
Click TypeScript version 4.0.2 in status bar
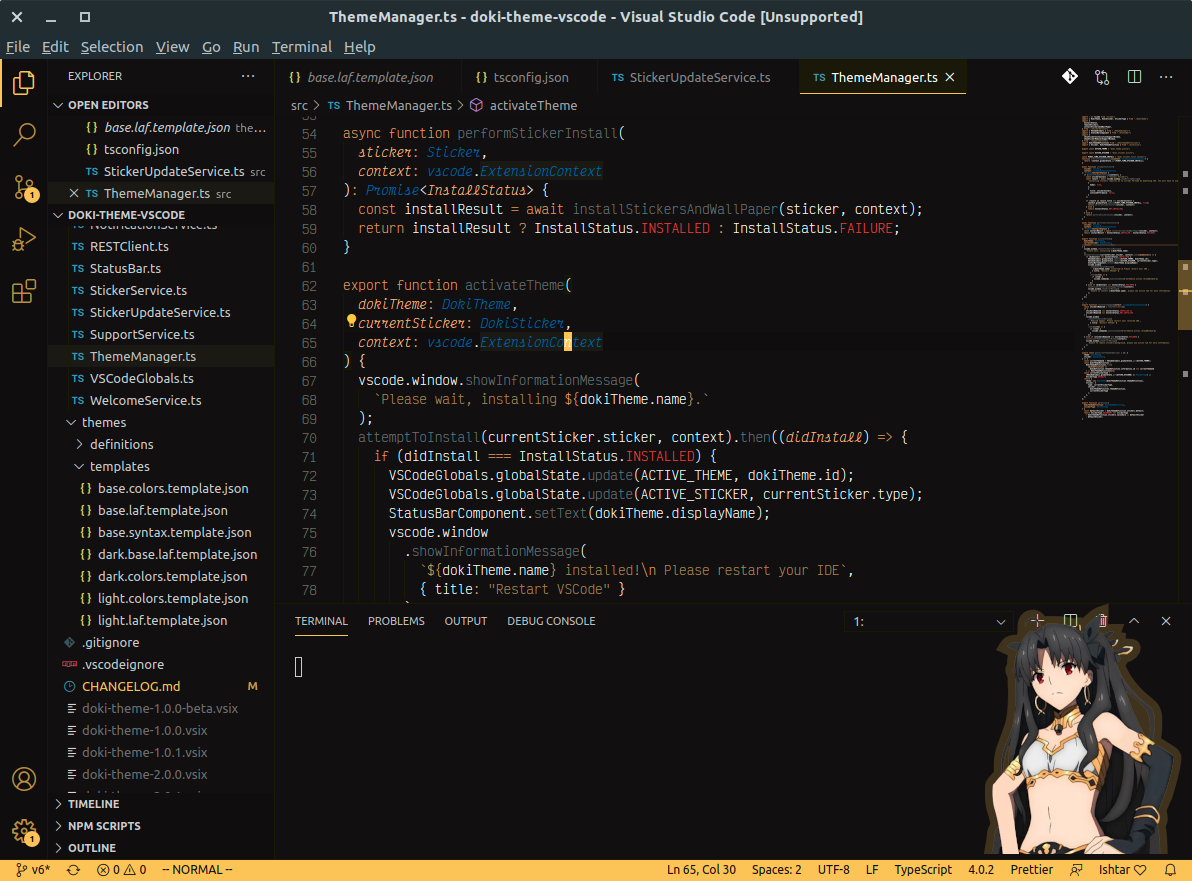981,870
